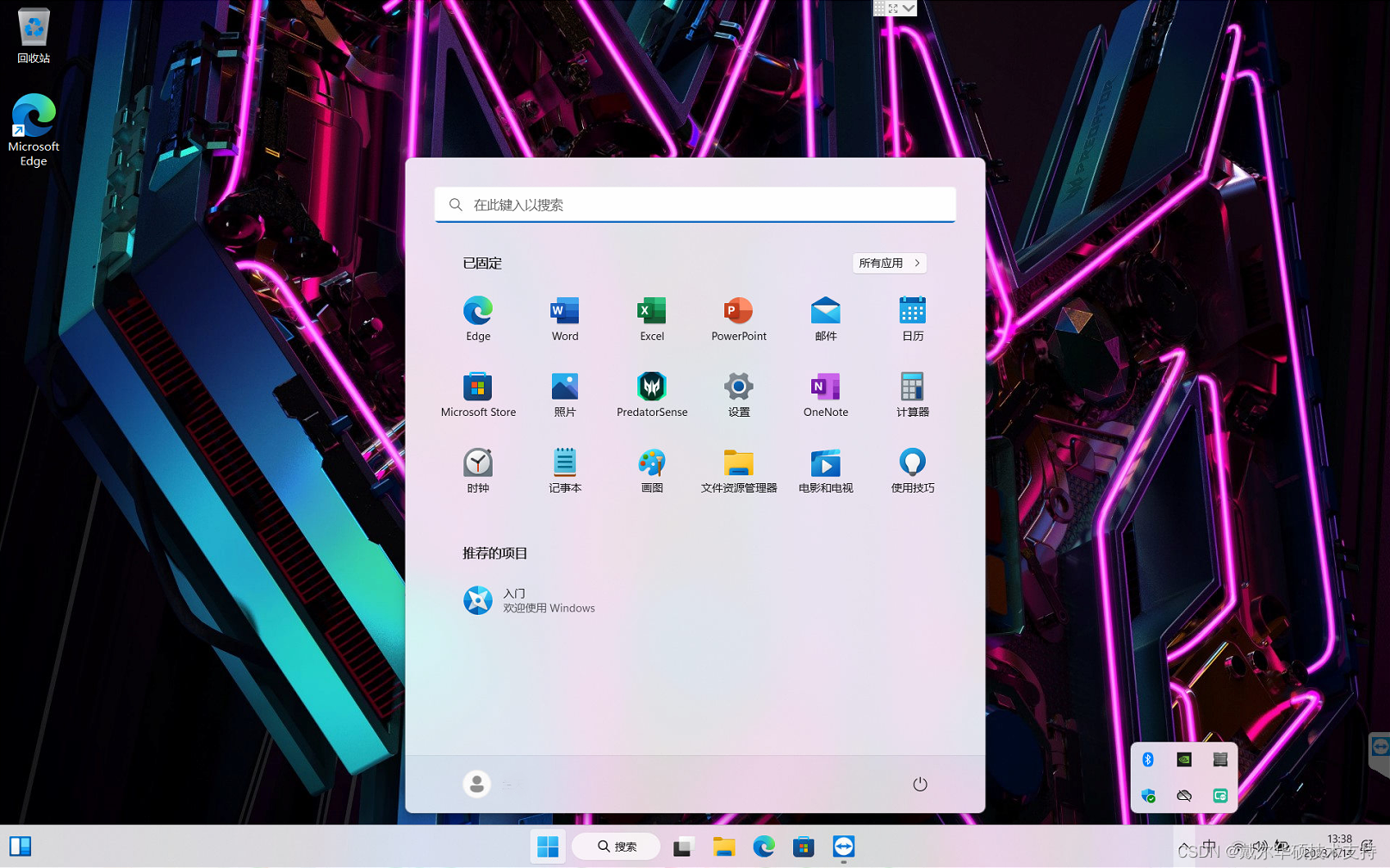Click the taskbar 搜索 search box

pos(617,846)
